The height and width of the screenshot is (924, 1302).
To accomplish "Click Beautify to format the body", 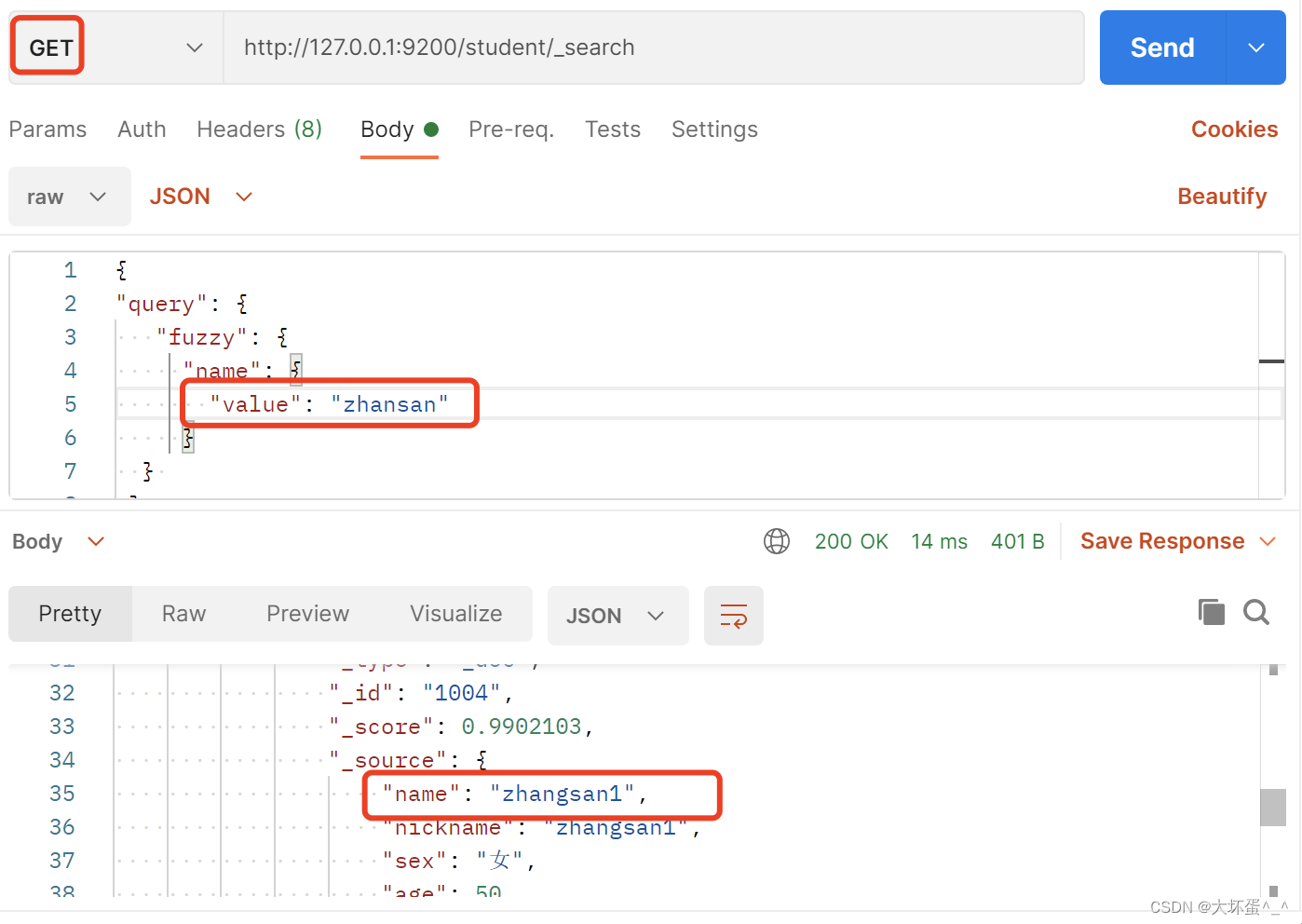I will pos(1222,197).
